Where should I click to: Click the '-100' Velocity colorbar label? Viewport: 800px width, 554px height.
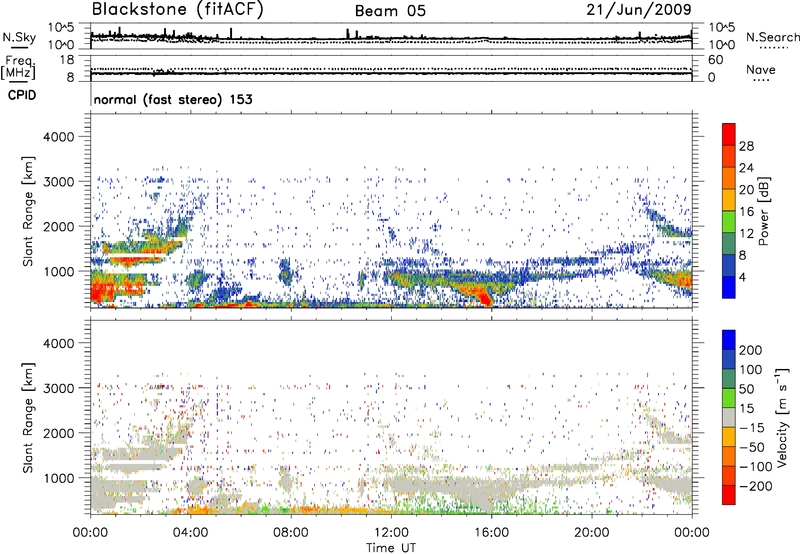click(755, 466)
